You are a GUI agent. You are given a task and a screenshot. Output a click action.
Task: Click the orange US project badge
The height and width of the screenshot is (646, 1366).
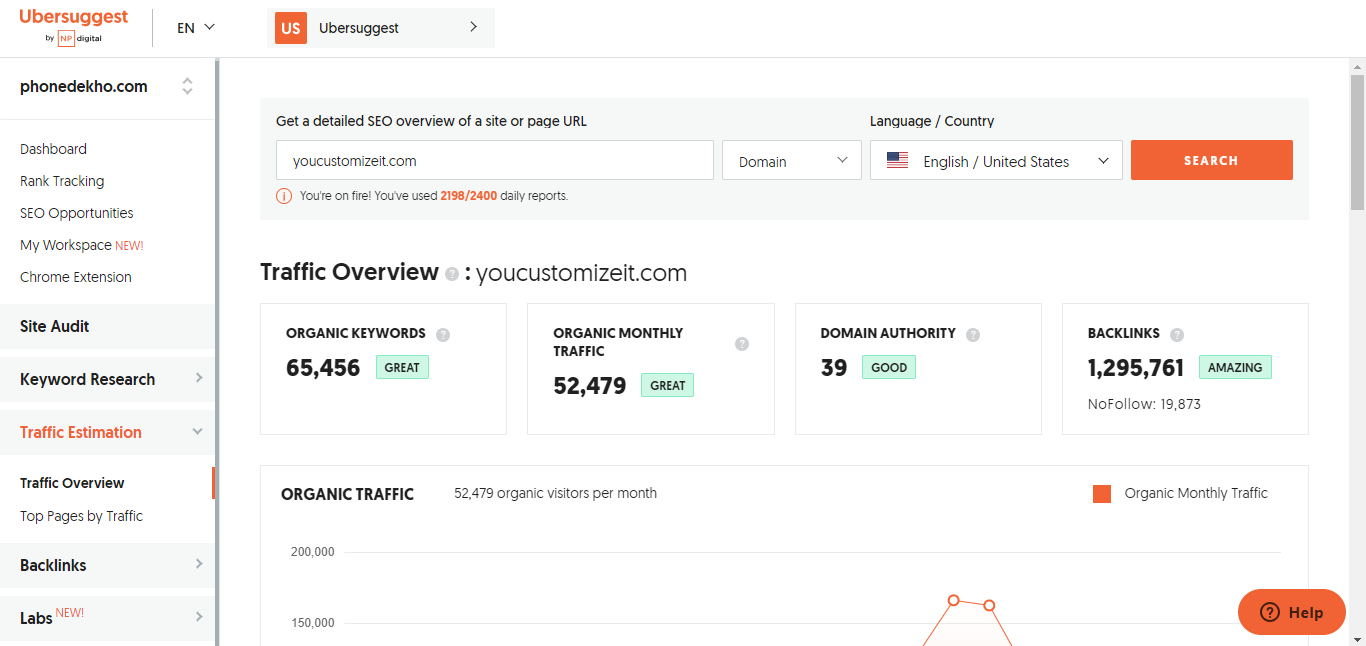291,28
